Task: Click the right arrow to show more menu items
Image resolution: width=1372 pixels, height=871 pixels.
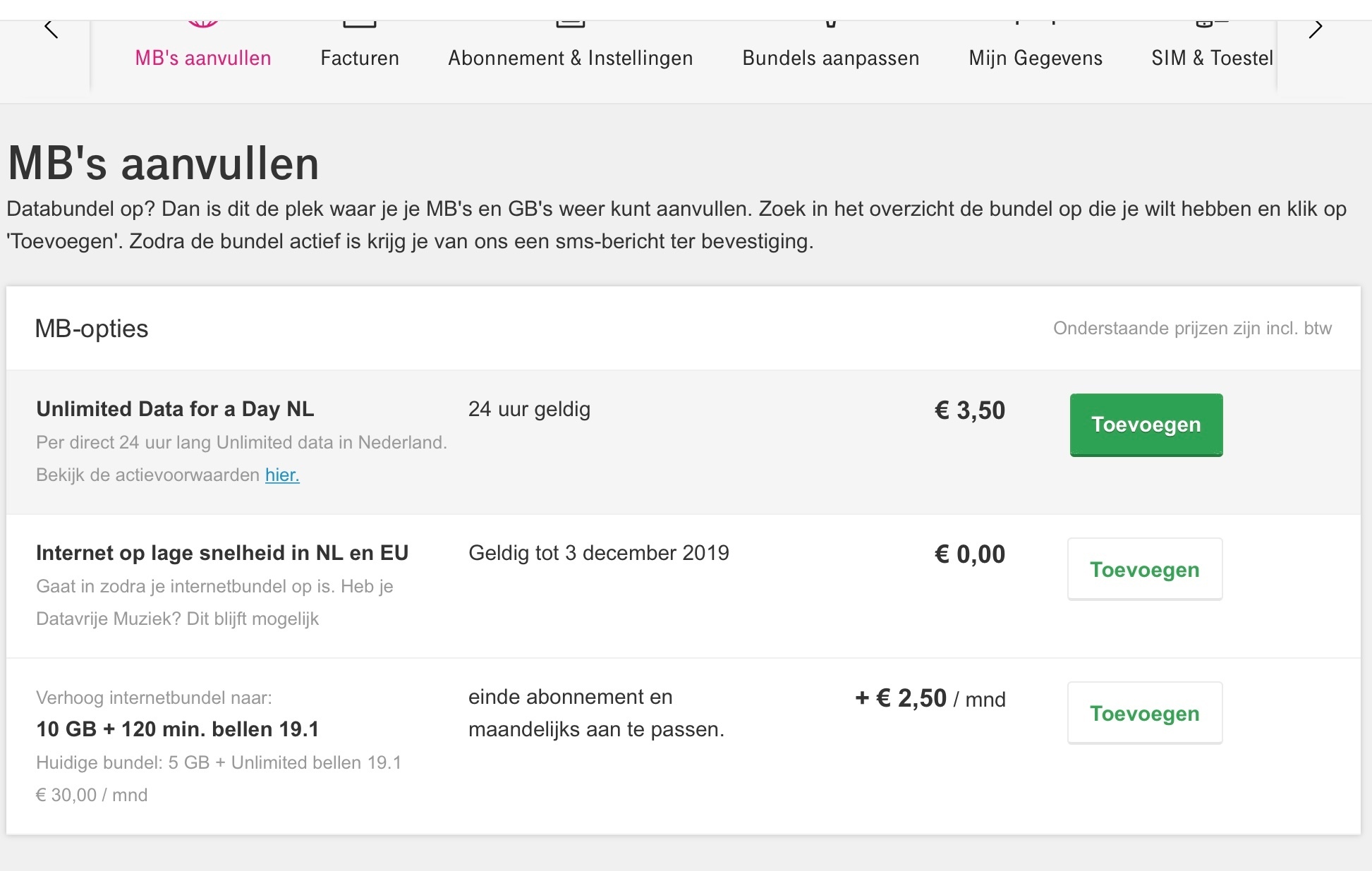Action: (1316, 29)
